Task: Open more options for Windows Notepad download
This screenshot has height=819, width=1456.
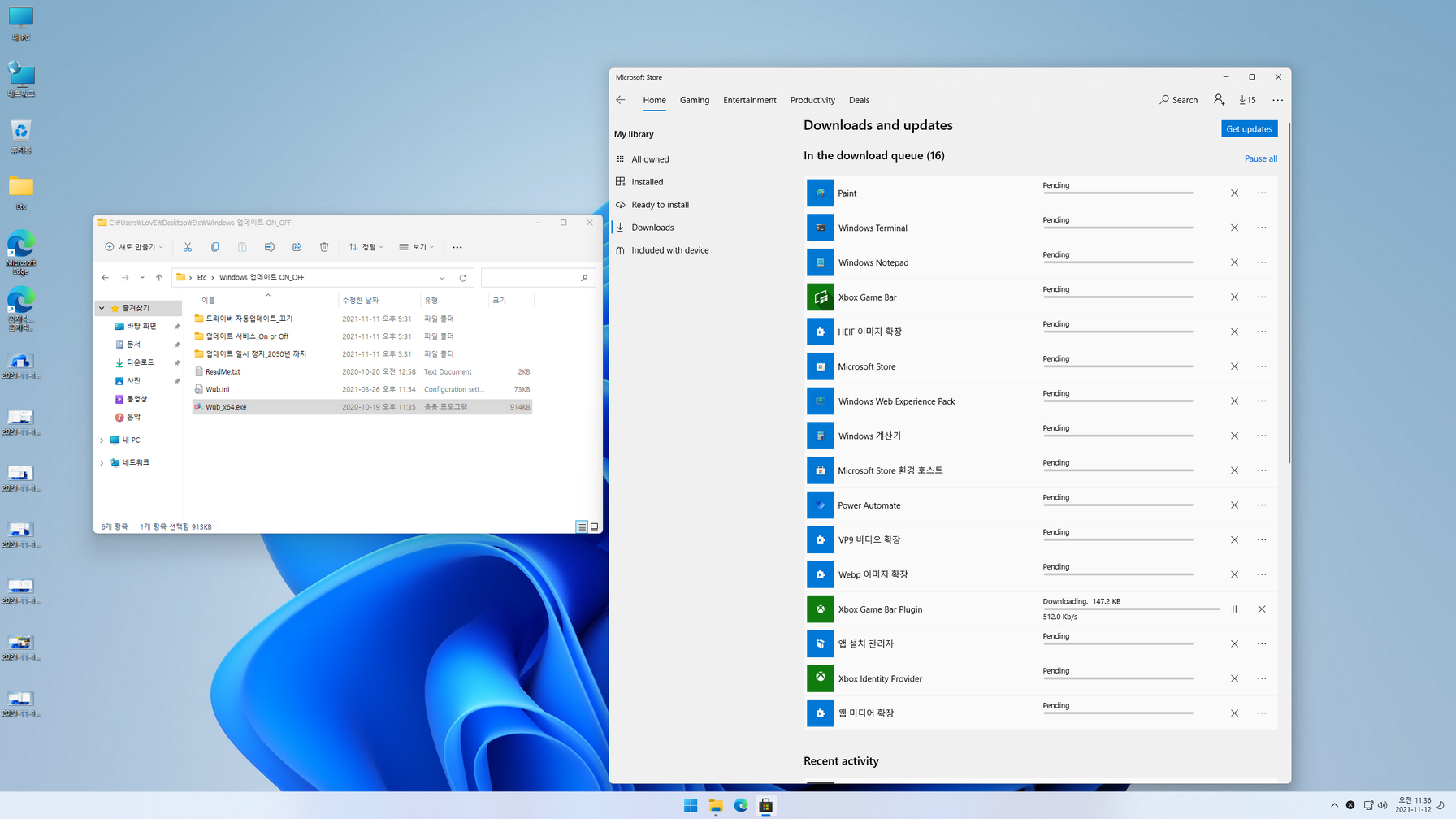Action: 1262,262
